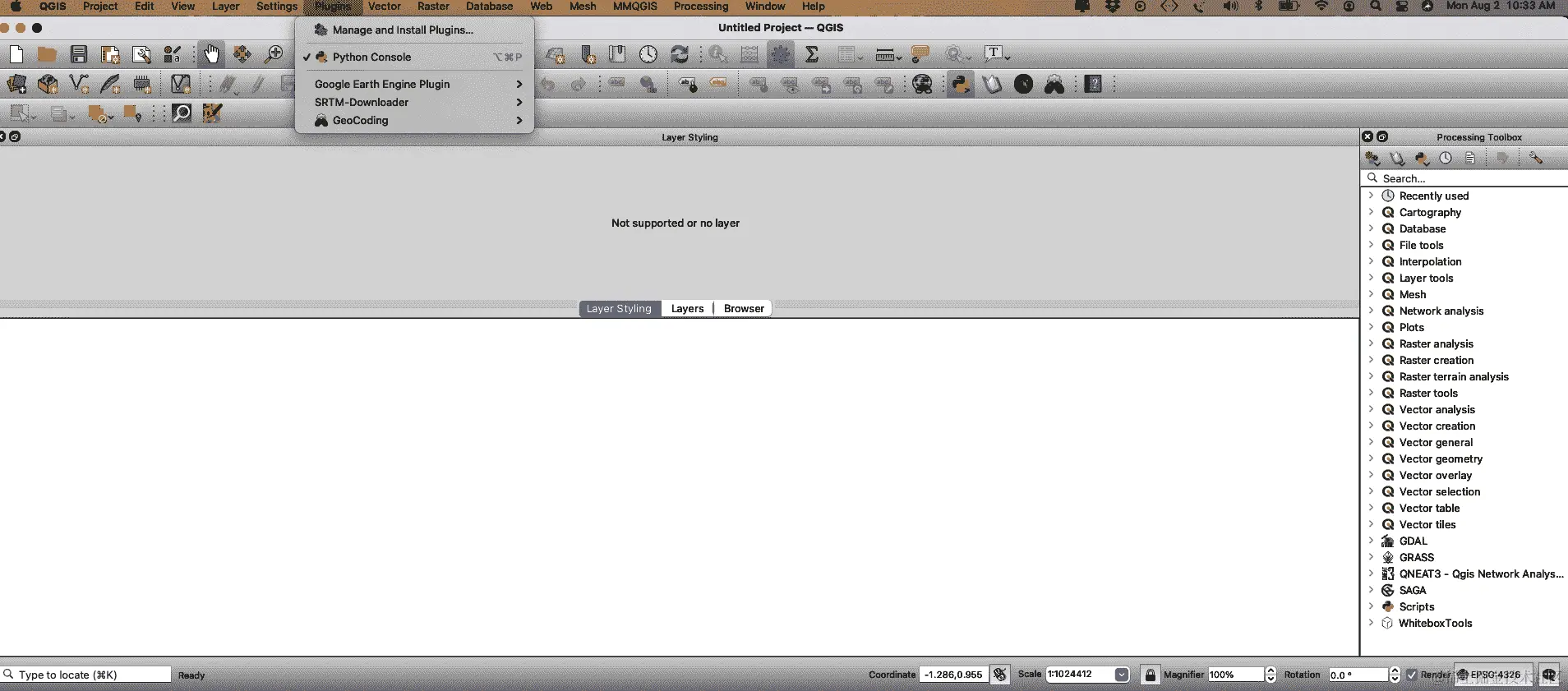Toggle the Render checkbox in status bar
Viewport: 1568px width, 691px height.
[x=1412, y=675]
